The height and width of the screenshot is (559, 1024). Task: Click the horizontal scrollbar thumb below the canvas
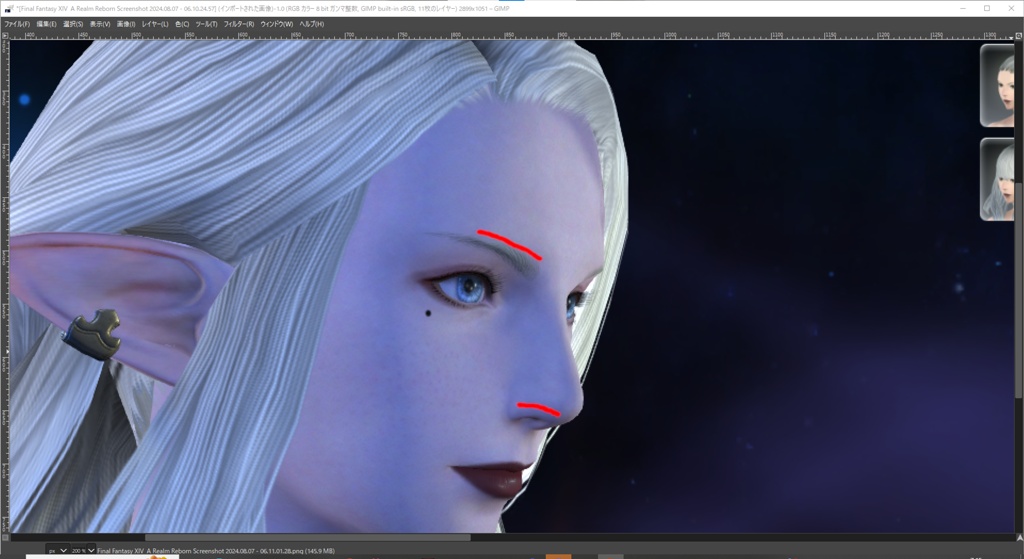307,537
